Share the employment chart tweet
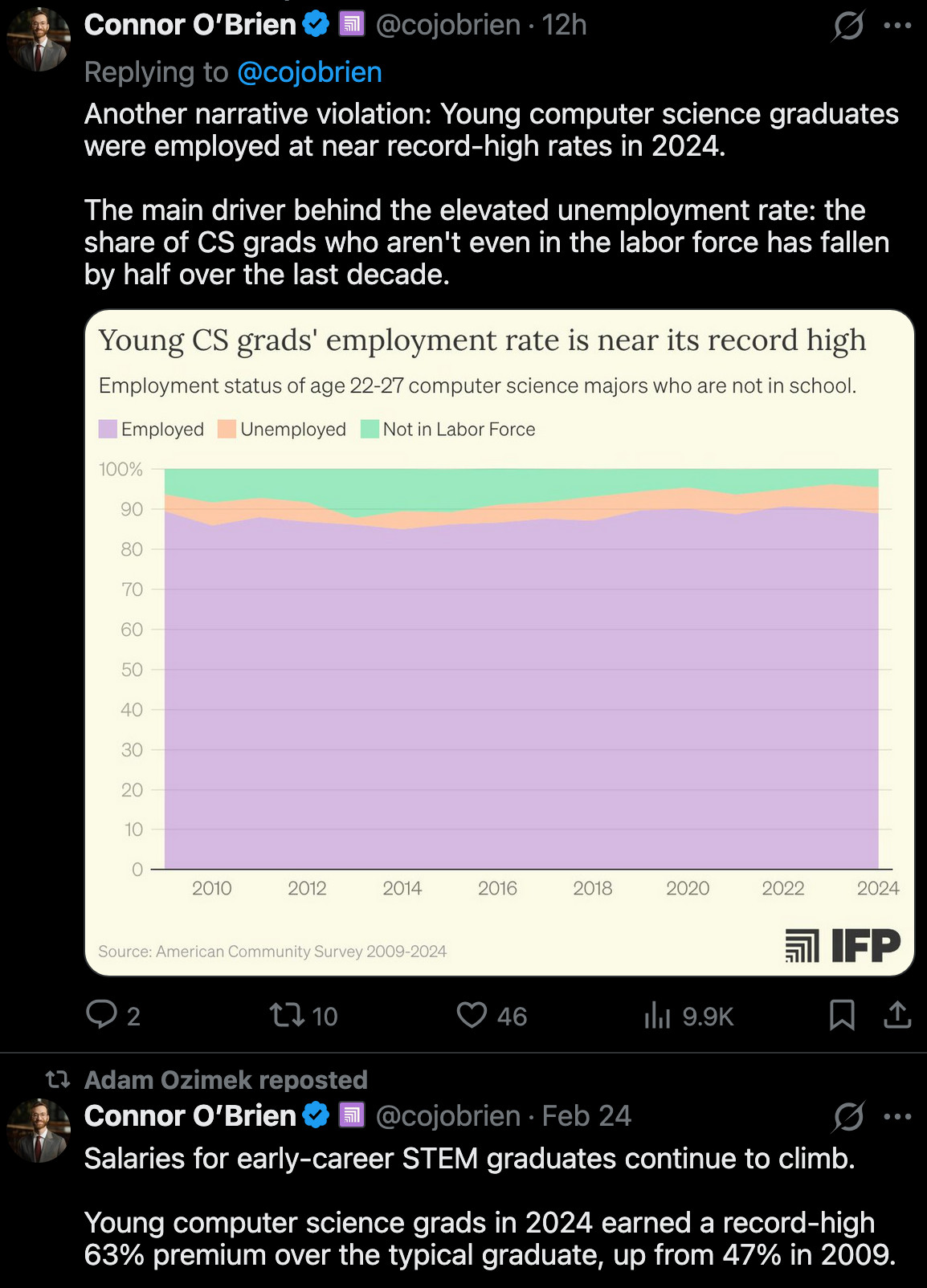Screen dimensions: 927x1288 pos(897,1015)
